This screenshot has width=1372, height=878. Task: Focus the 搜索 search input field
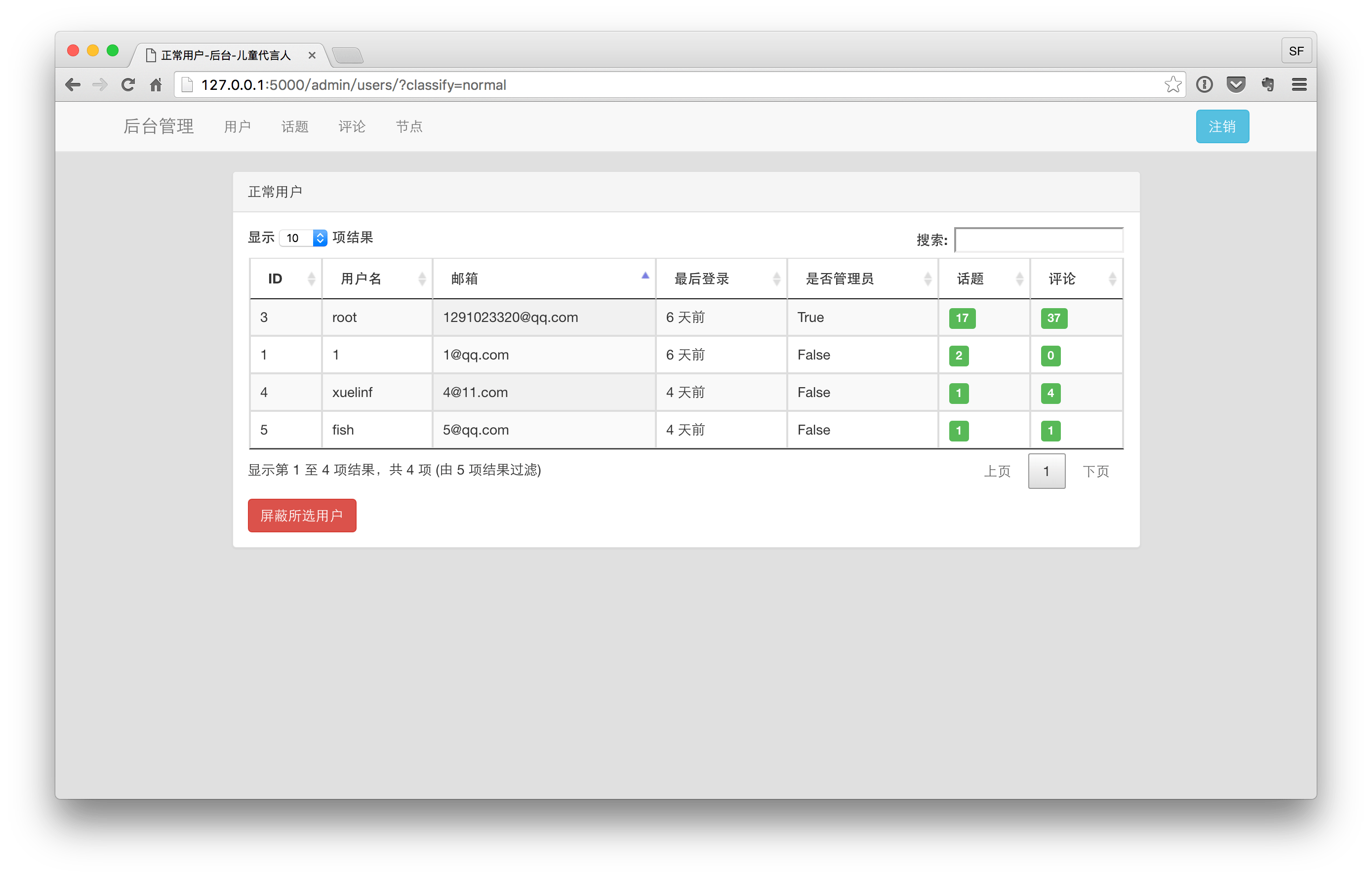1039,240
